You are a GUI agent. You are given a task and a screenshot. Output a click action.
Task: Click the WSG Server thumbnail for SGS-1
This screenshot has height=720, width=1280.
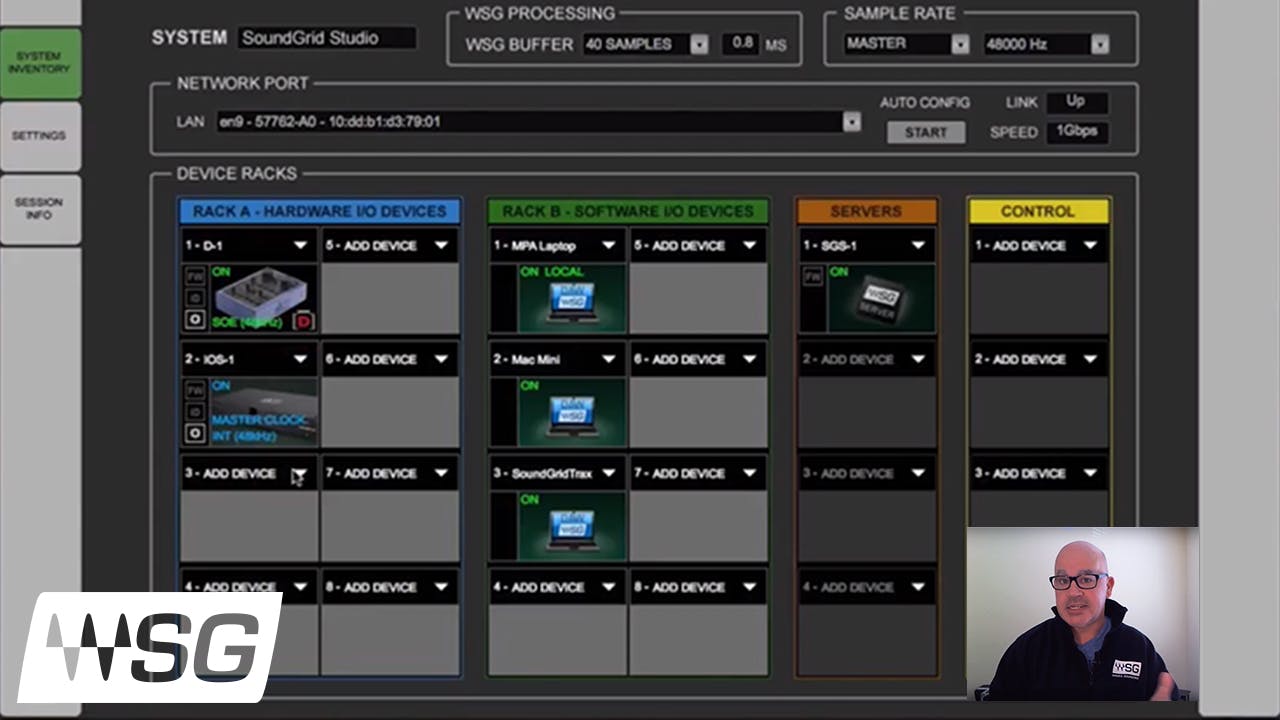878,297
